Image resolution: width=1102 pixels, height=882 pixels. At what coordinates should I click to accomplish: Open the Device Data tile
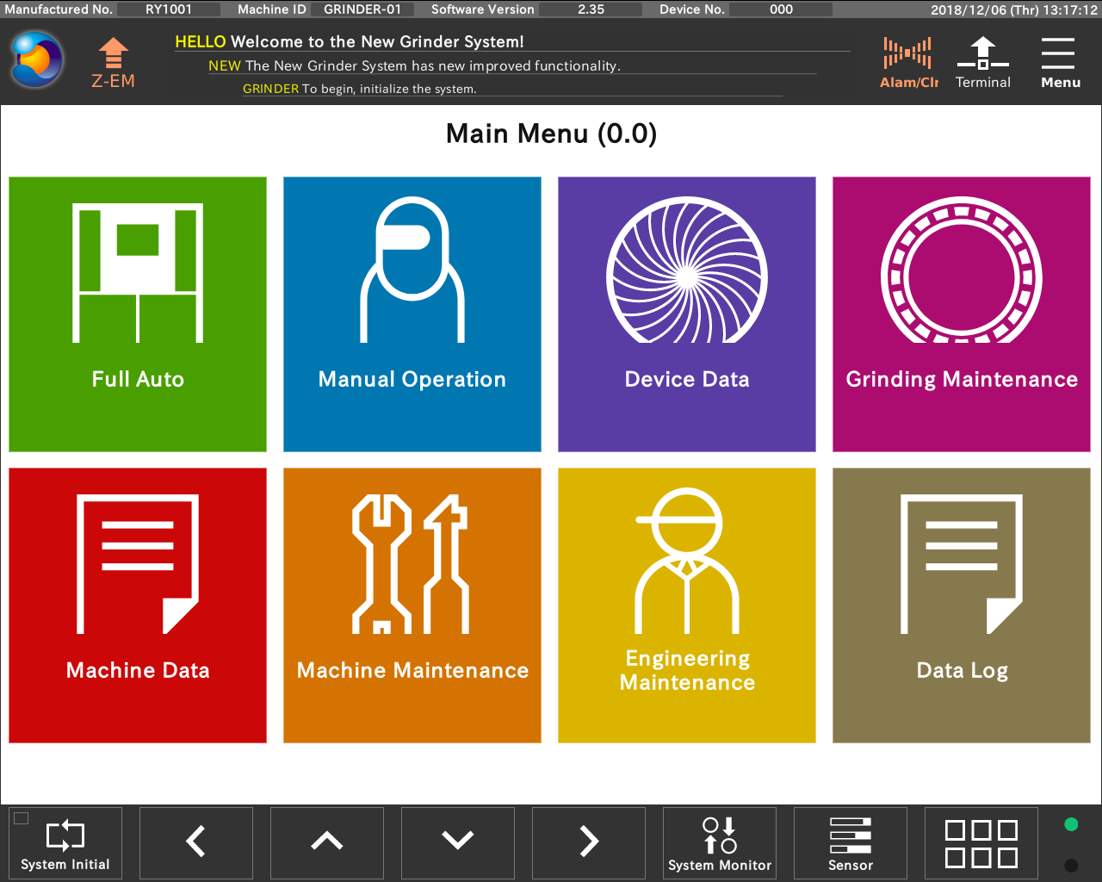[687, 314]
